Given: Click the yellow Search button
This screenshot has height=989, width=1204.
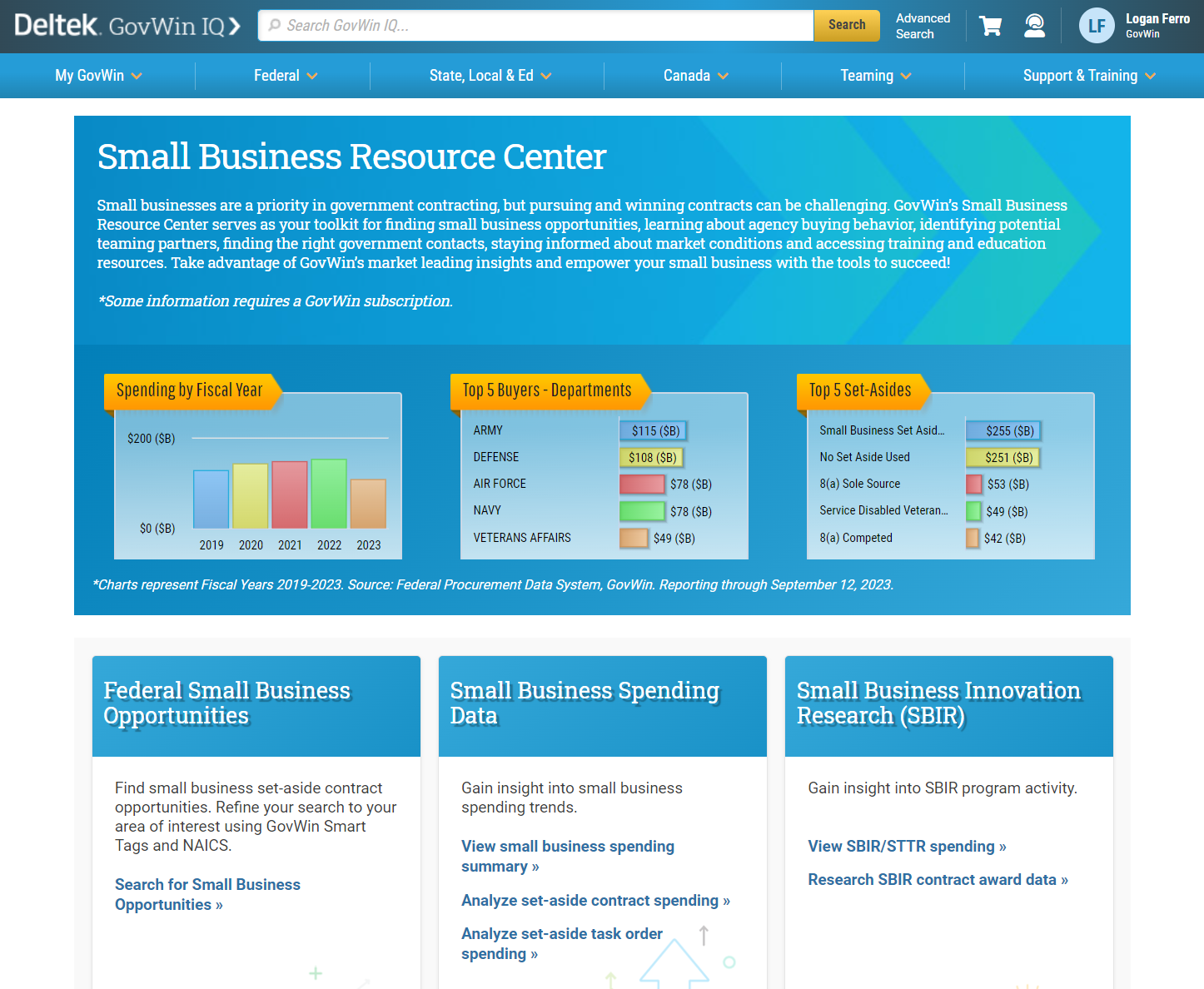Looking at the screenshot, I should (x=846, y=25).
